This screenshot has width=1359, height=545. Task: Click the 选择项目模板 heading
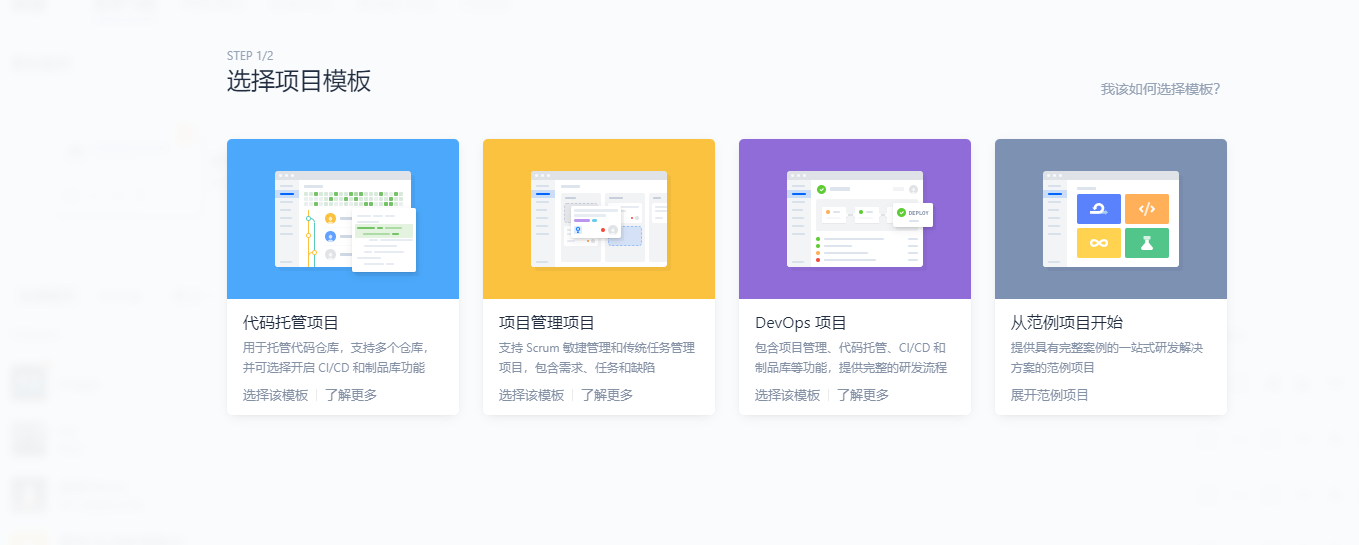point(299,82)
